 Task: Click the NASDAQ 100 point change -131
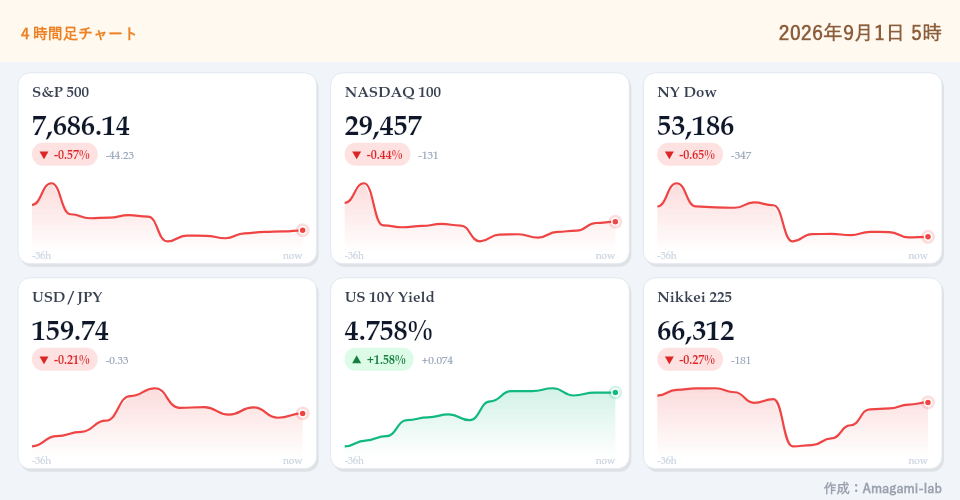[428, 155]
